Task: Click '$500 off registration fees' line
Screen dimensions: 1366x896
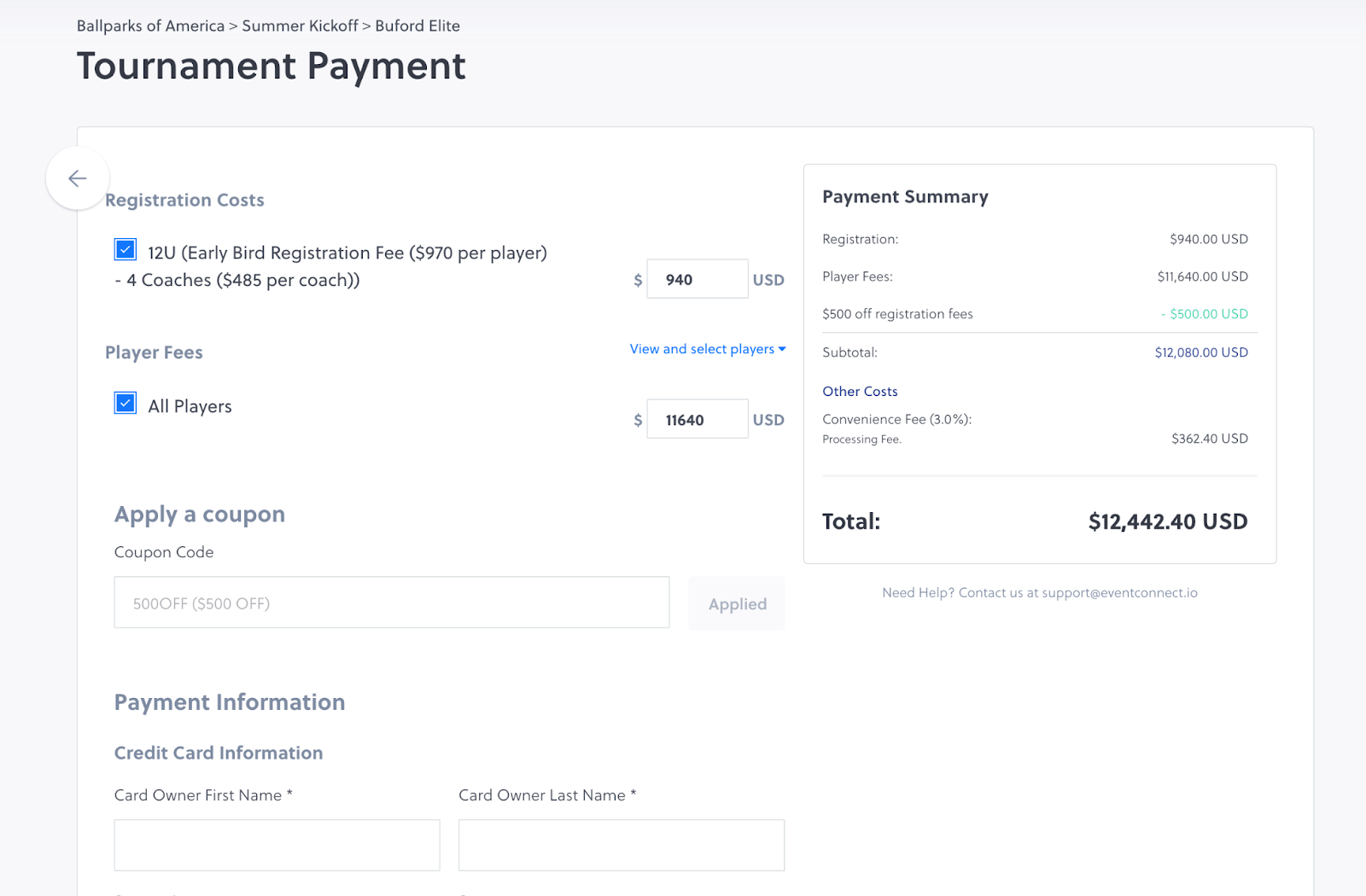Action: [x=897, y=314]
